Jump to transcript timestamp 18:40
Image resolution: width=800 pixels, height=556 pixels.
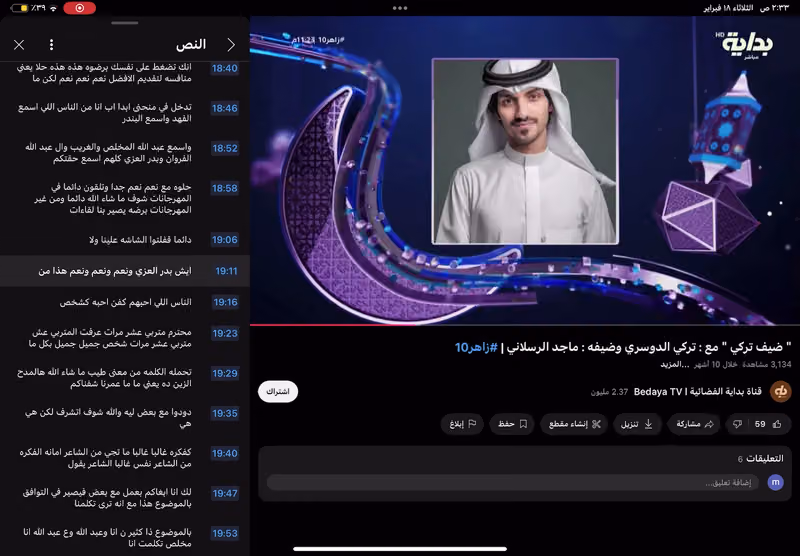pos(224,68)
